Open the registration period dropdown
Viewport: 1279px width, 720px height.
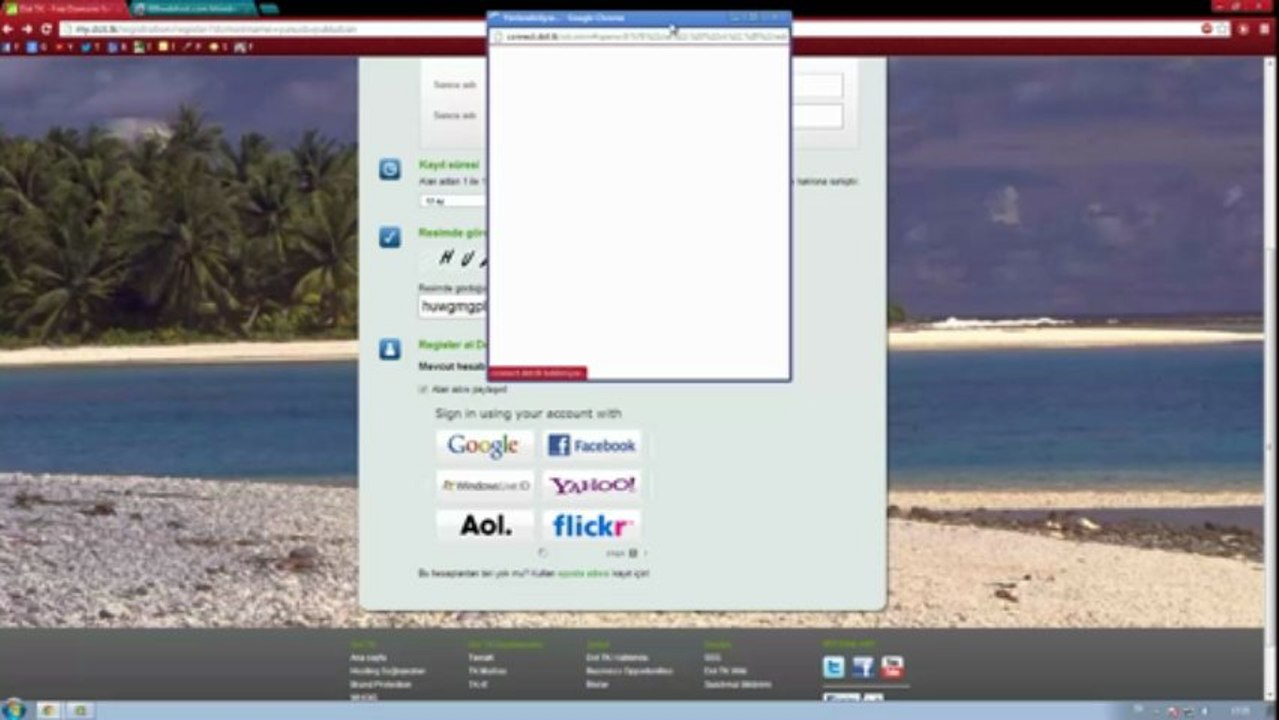pyautogui.click(x=453, y=201)
